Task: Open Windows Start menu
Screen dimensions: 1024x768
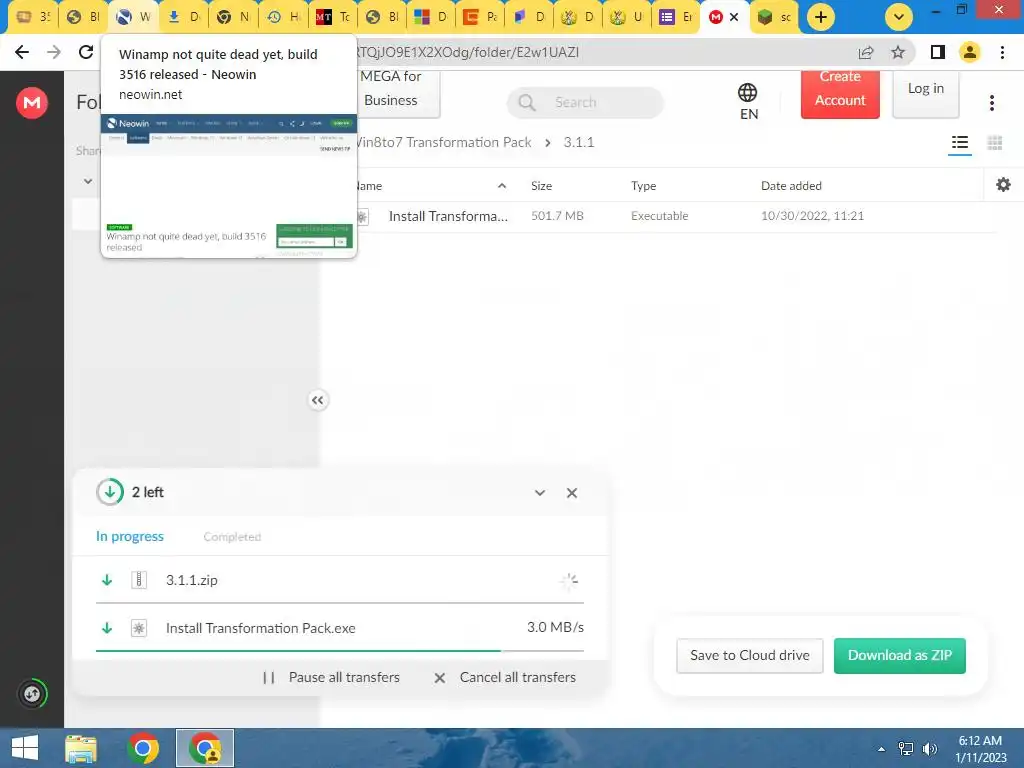Action: click(x=25, y=748)
